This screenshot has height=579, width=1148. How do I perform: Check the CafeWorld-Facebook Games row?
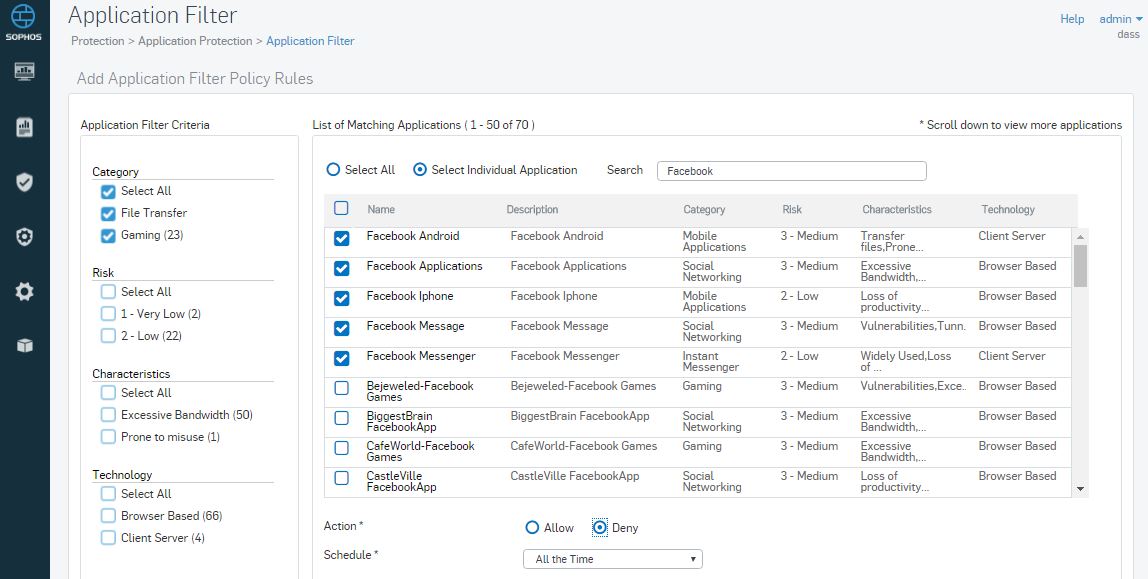pyautogui.click(x=341, y=448)
